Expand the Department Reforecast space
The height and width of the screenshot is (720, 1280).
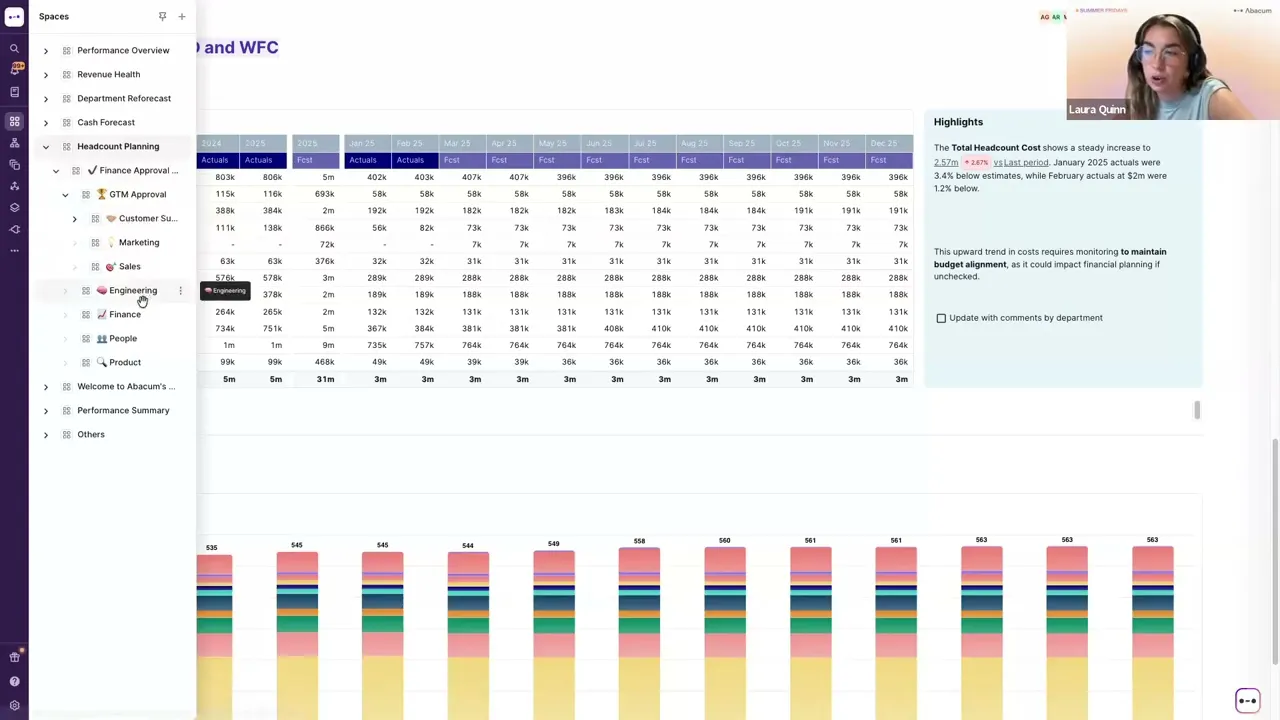click(45, 98)
